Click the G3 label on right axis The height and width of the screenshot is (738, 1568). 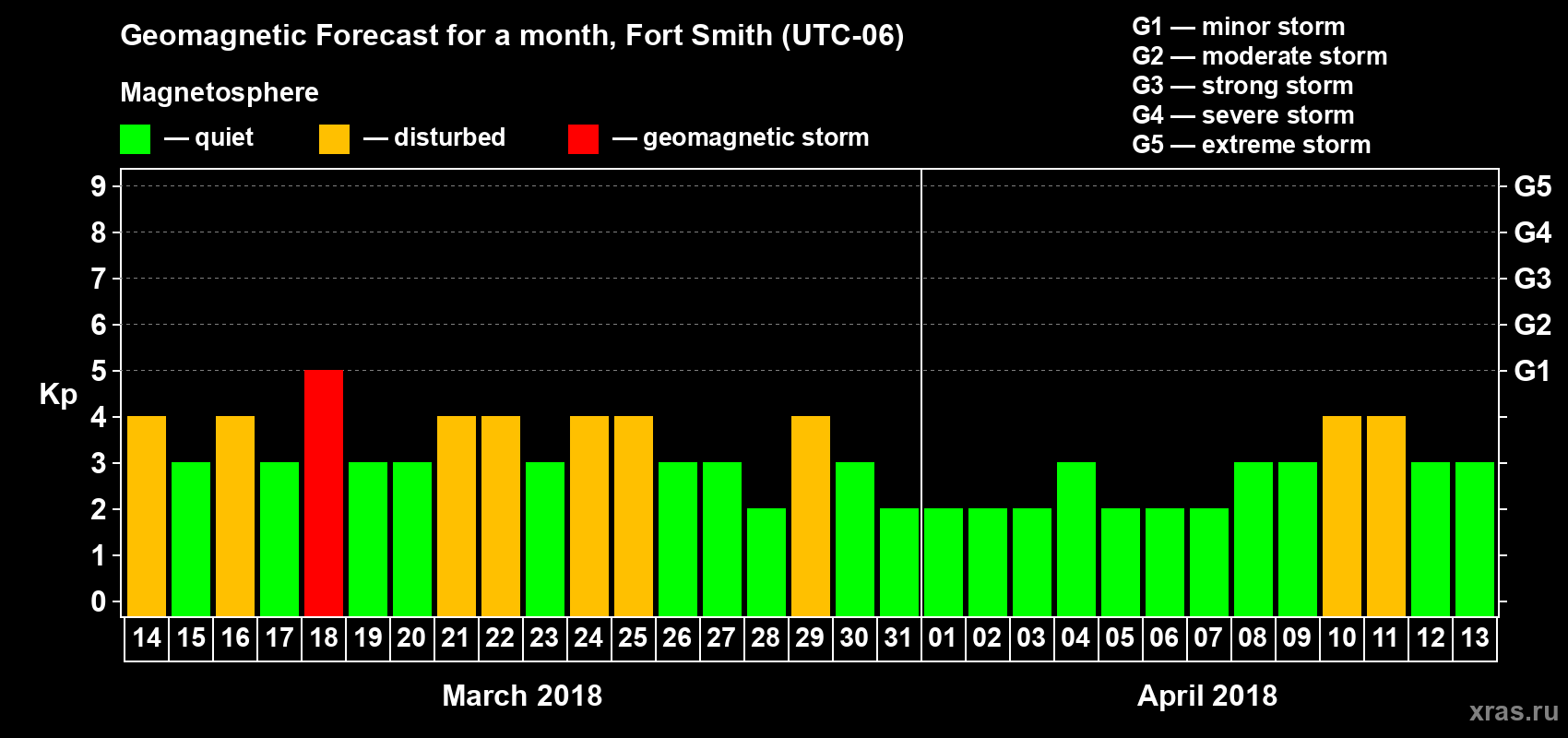1532,279
